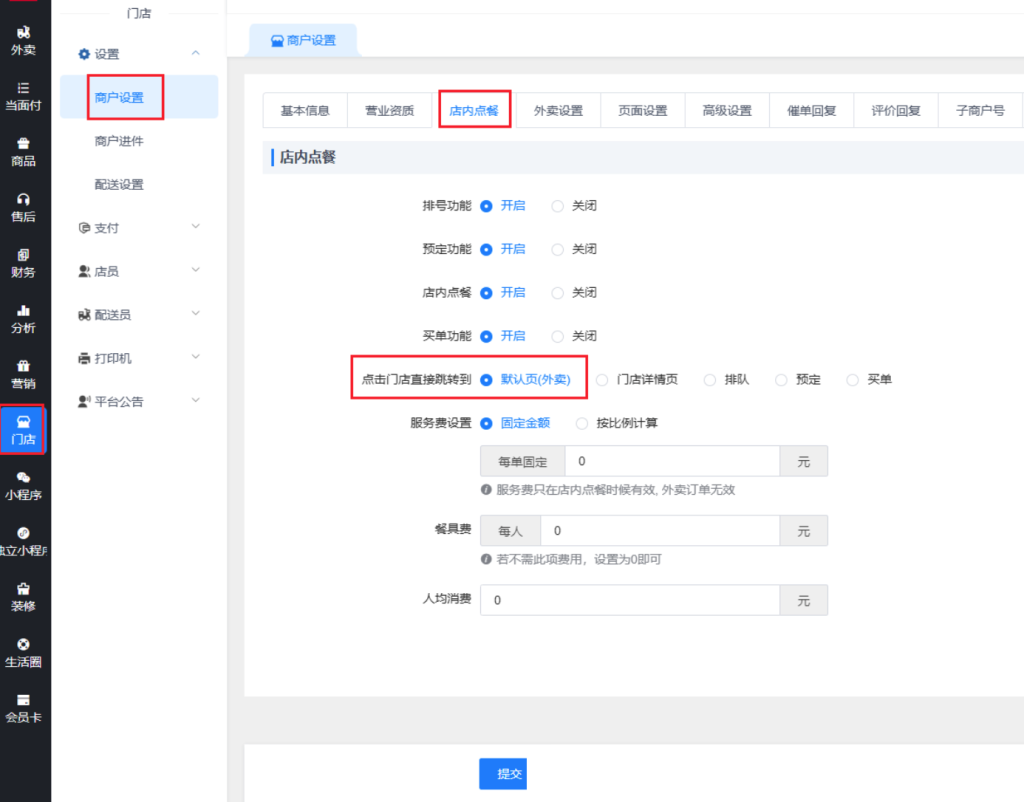This screenshot has width=1024, height=802.
Task: Open the 基本信息 tab
Action: tap(305, 111)
